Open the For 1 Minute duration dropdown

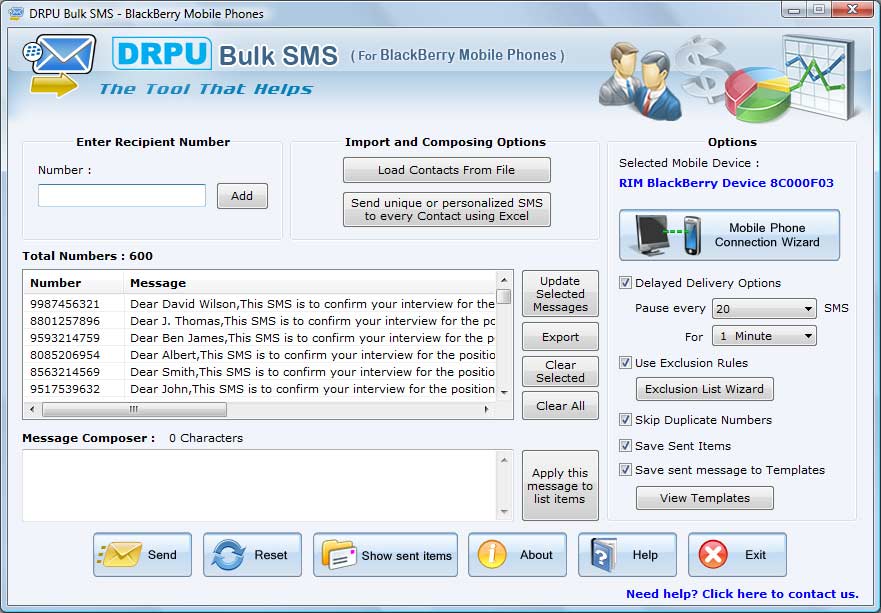tap(764, 336)
